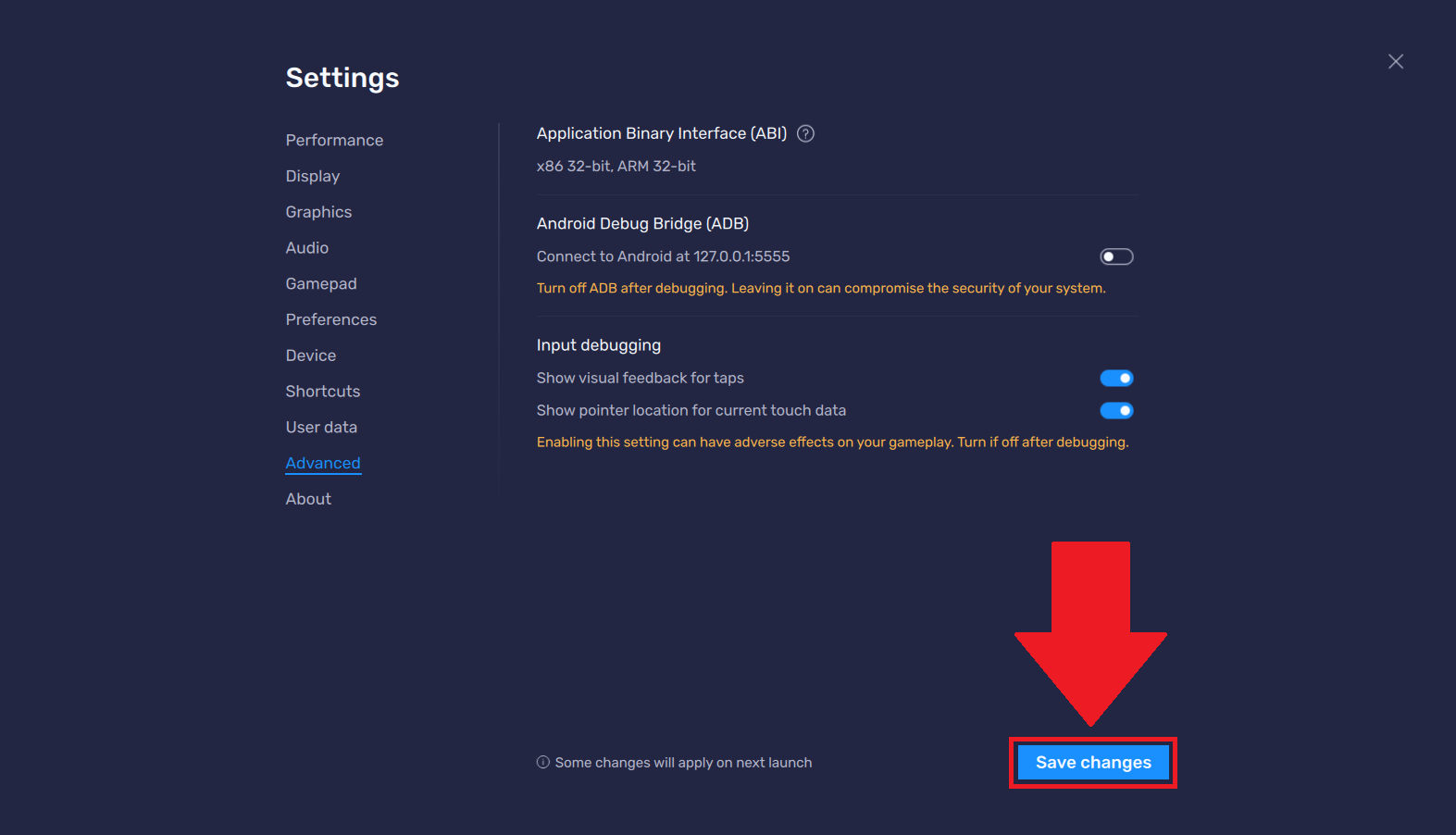Image resolution: width=1456 pixels, height=835 pixels.
Task: Select the Advanced section
Action: pyautogui.click(x=323, y=463)
